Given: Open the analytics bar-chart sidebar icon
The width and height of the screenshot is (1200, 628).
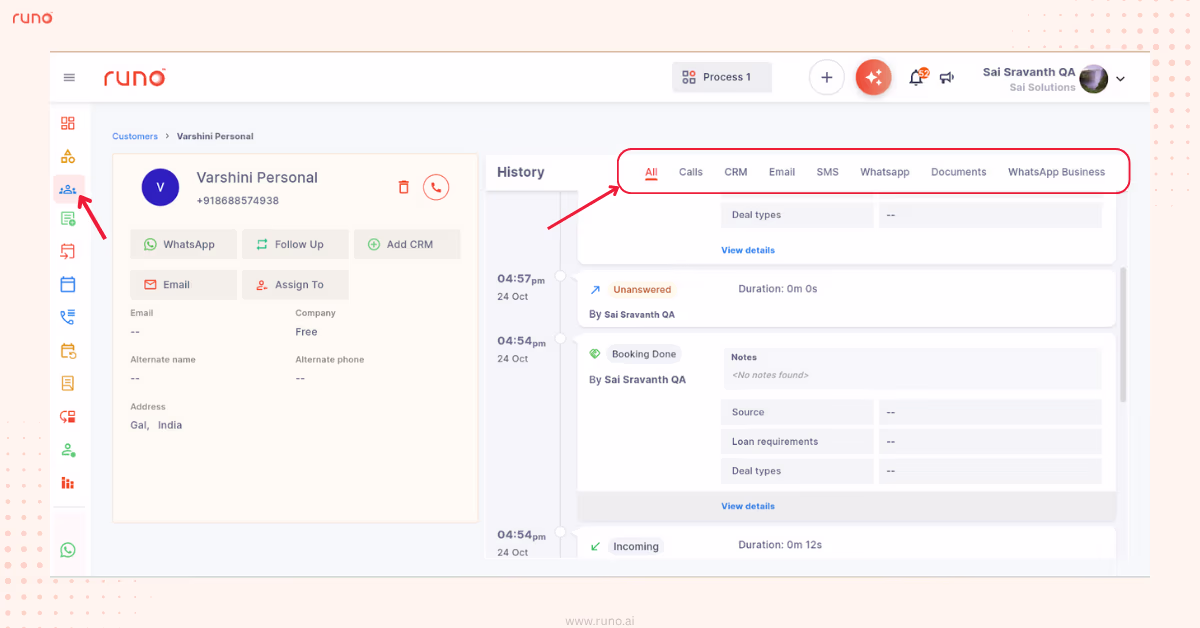Looking at the screenshot, I should (x=68, y=483).
